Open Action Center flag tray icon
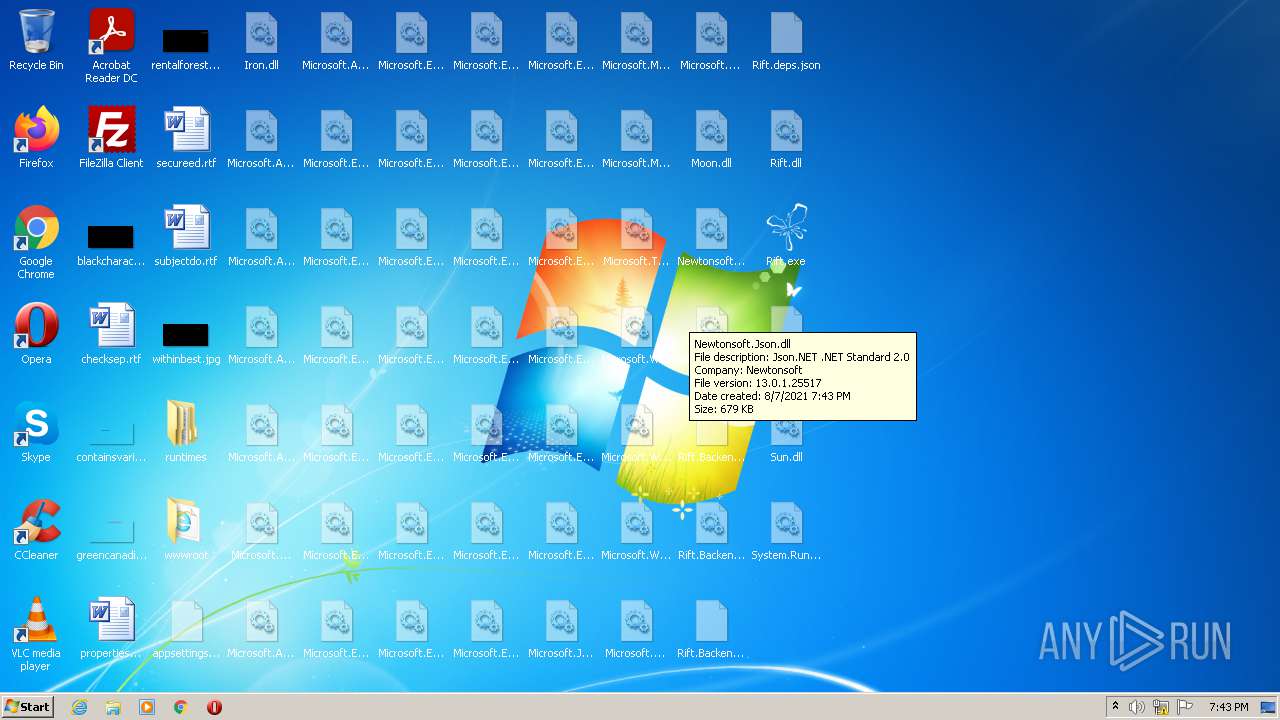The image size is (1280, 720). (1185, 707)
